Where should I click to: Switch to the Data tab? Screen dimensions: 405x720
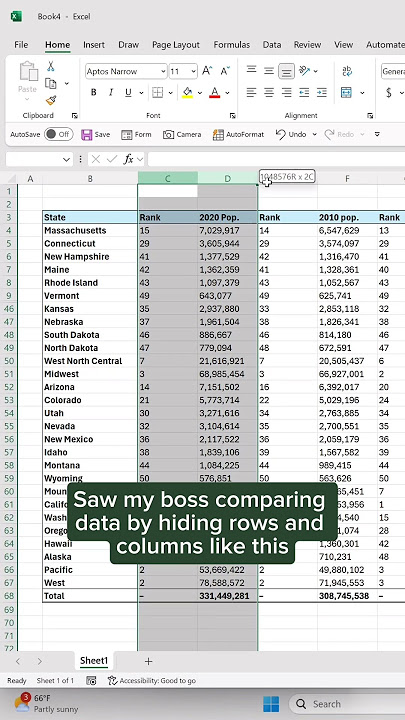coord(272,45)
